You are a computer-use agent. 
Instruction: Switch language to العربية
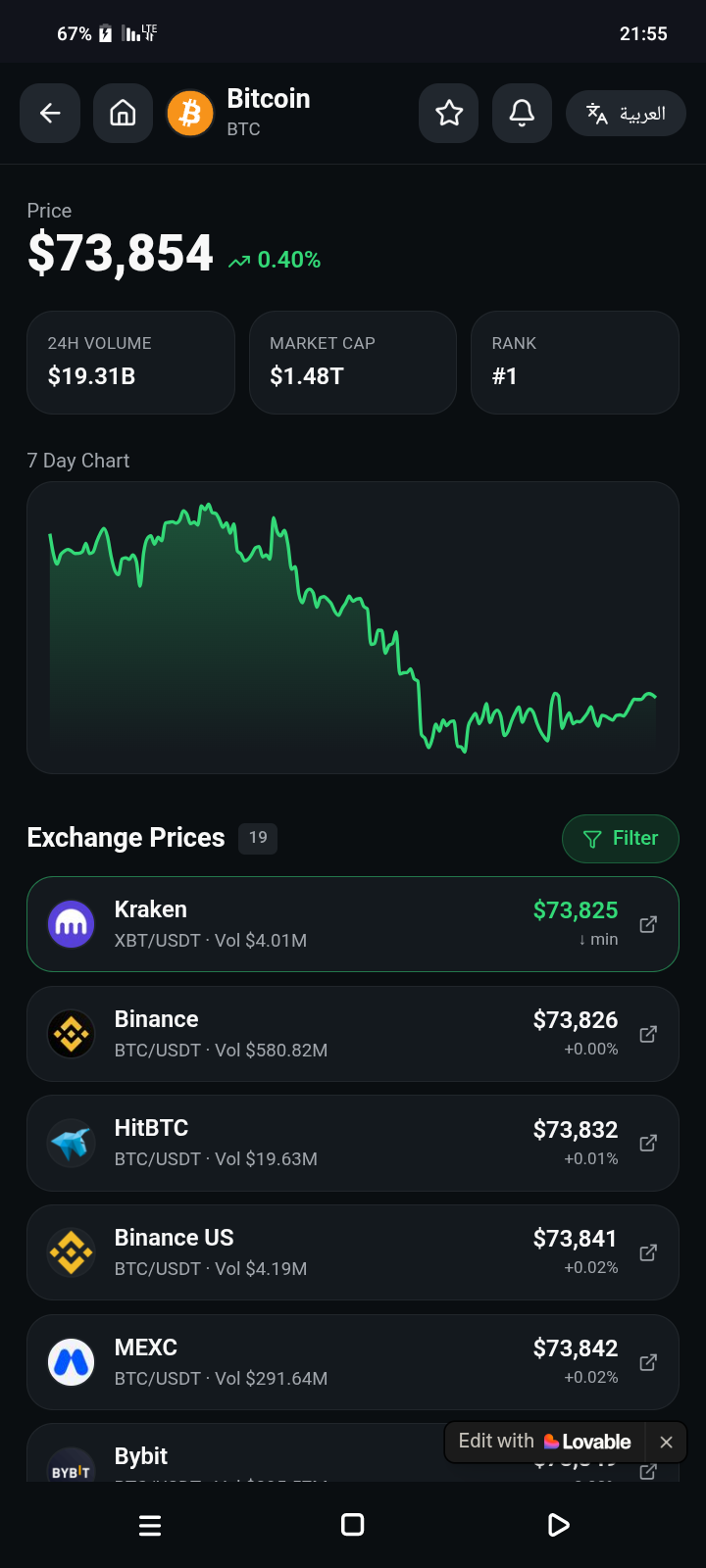pyautogui.click(x=626, y=114)
